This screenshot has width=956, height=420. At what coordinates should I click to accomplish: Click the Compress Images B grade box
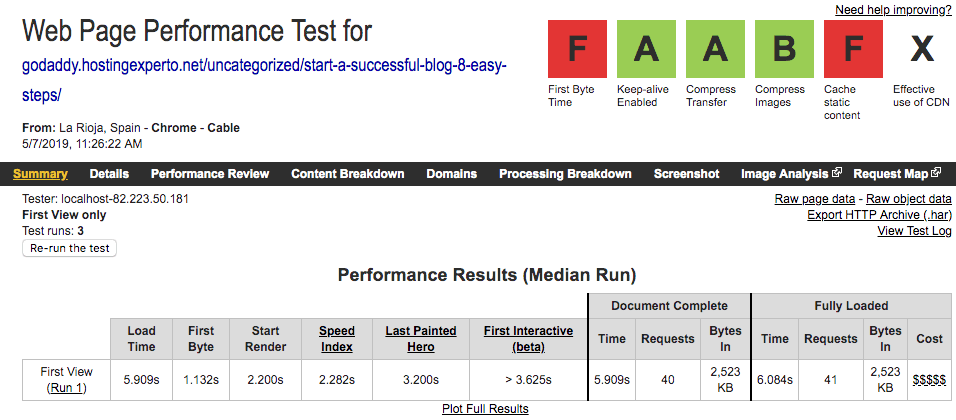[x=784, y=49]
